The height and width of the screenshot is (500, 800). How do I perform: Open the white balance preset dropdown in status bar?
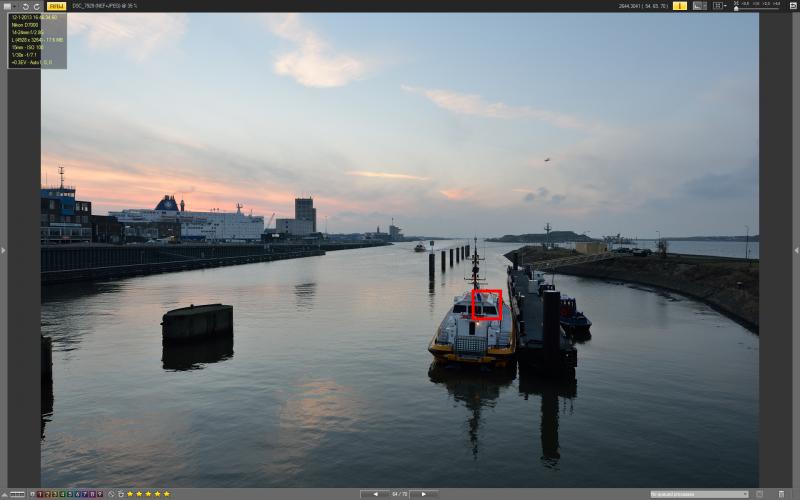pos(699,494)
